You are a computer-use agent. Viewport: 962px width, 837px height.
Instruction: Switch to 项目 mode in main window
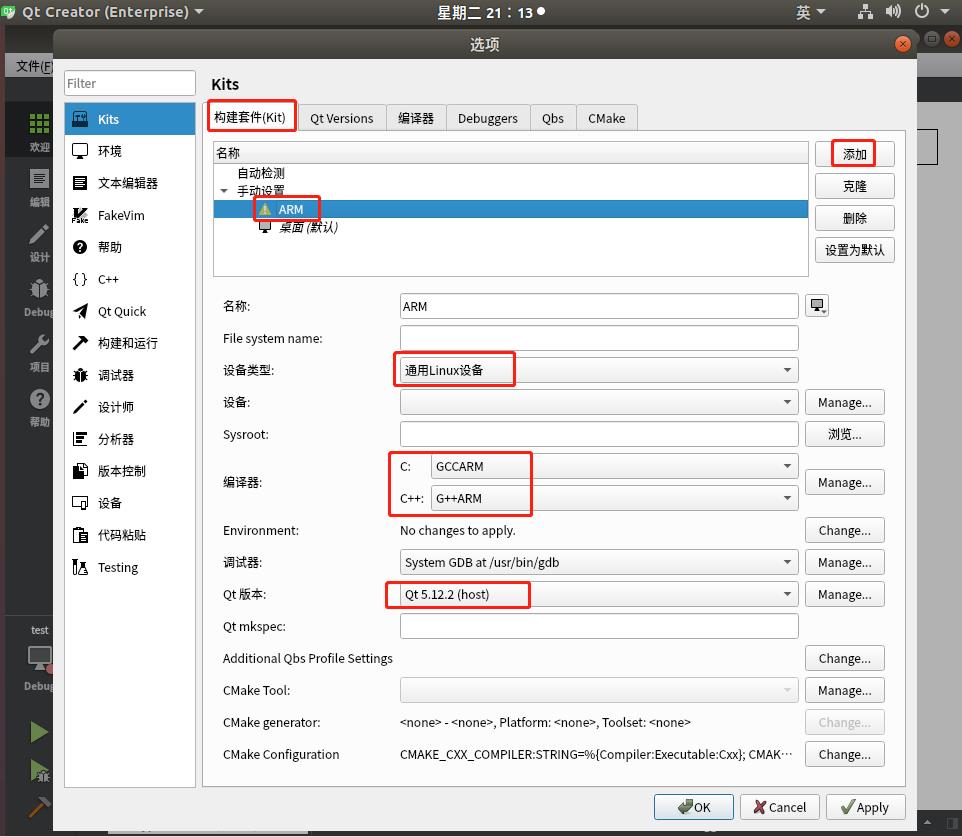tap(39, 353)
